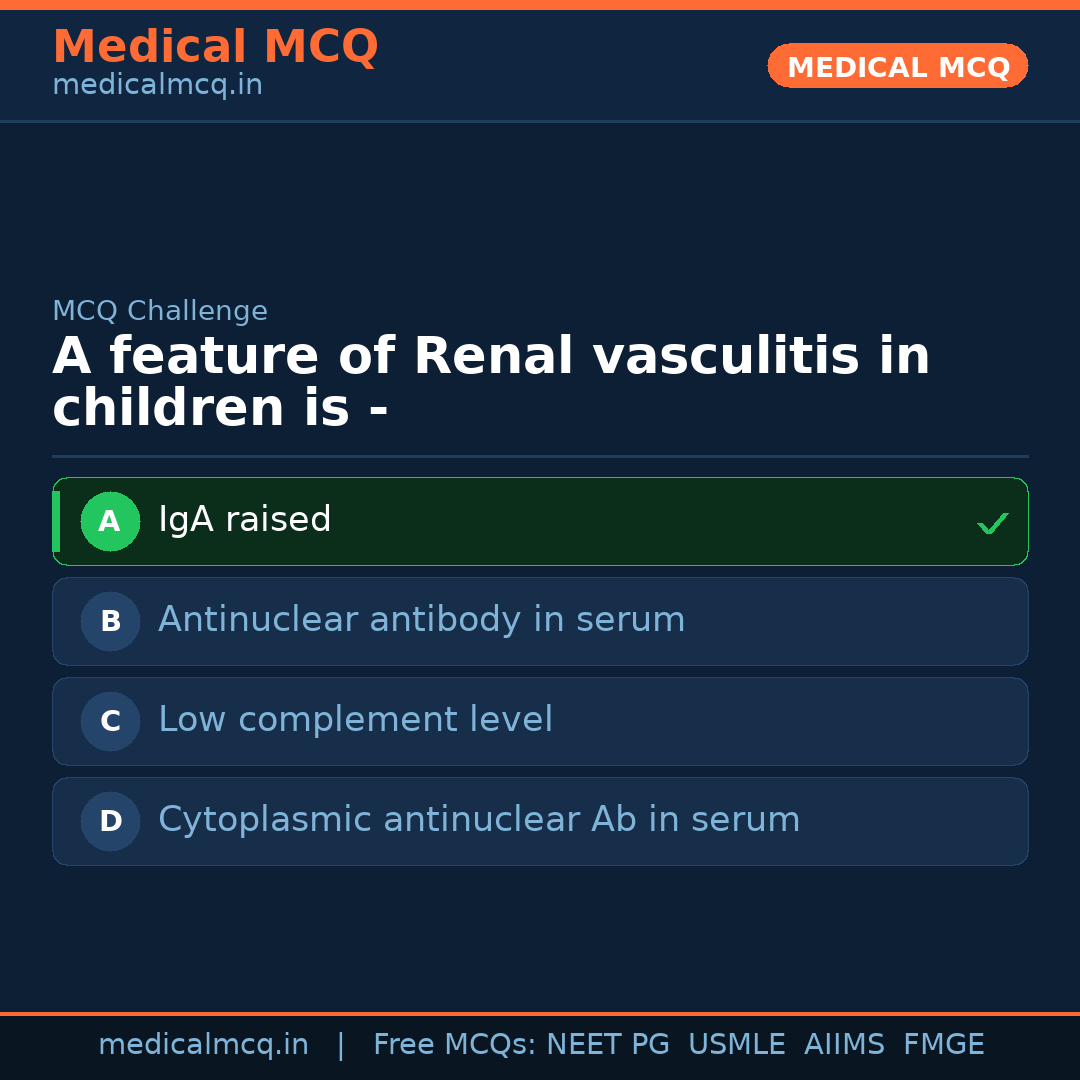
Task: Click the circle C option badge
Action: 110,721
